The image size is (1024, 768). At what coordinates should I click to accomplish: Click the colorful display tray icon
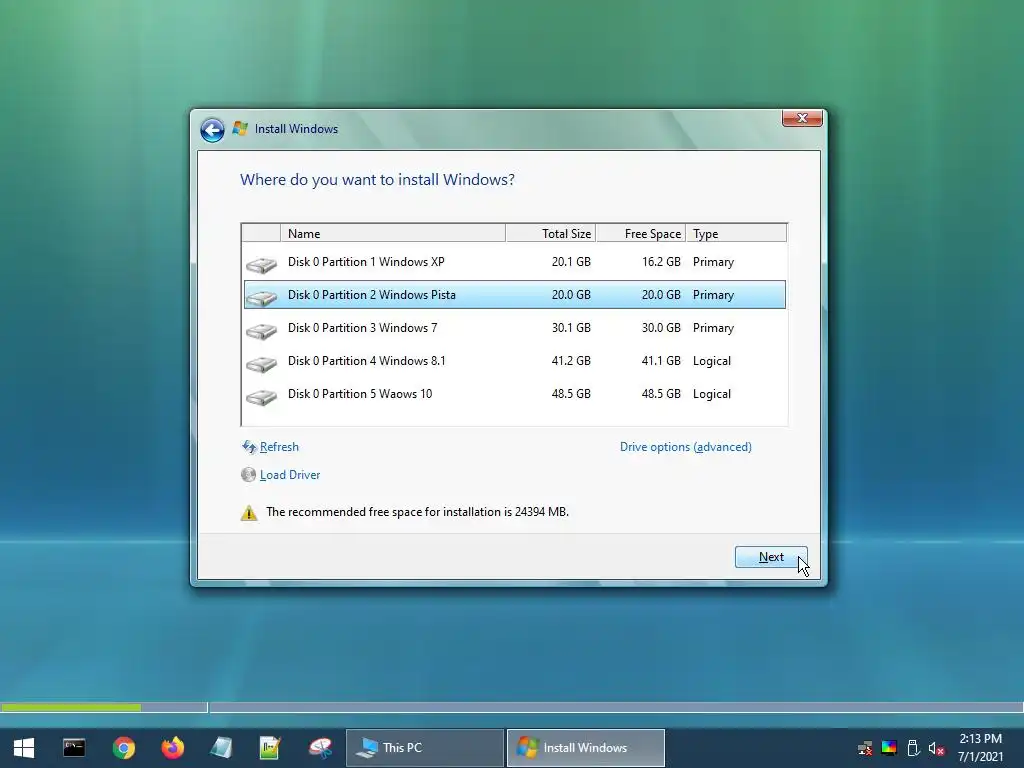[x=889, y=748]
